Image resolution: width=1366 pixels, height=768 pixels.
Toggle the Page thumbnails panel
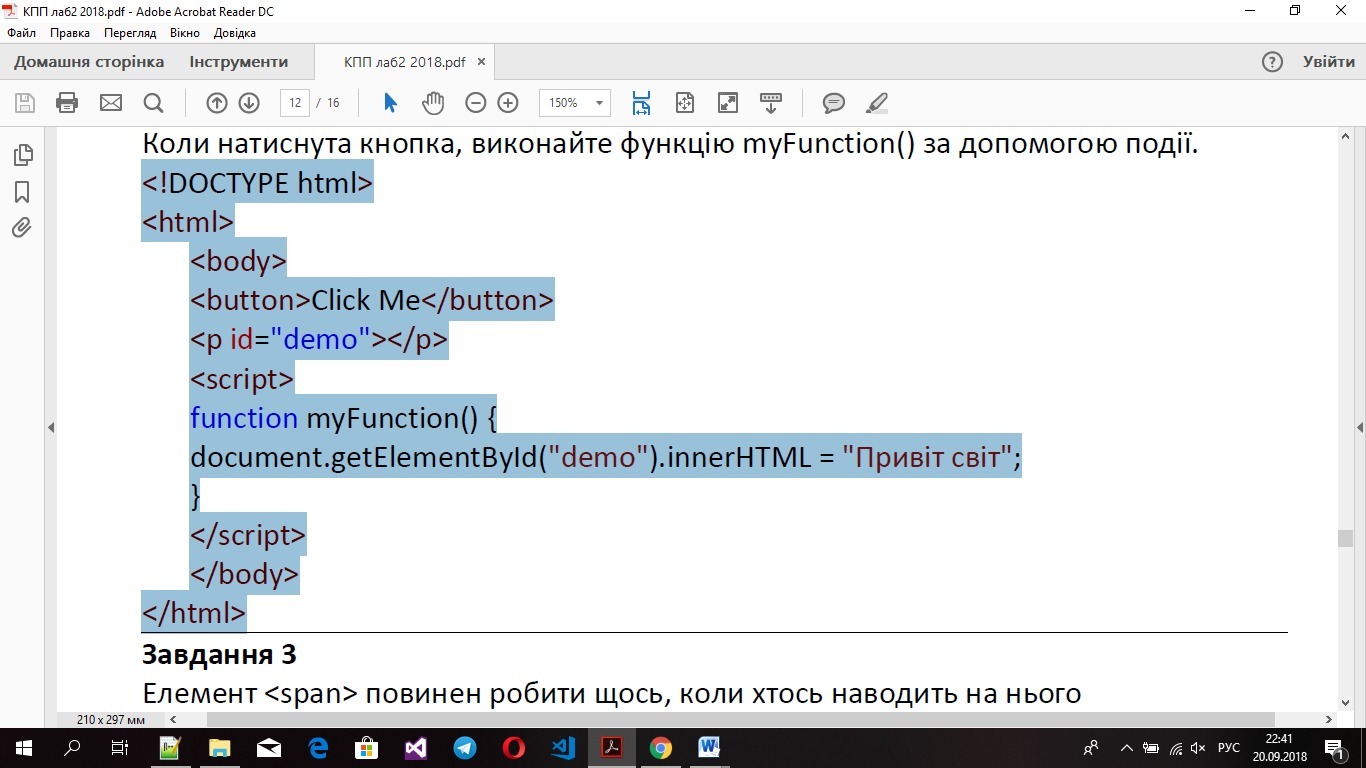[x=22, y=155]
